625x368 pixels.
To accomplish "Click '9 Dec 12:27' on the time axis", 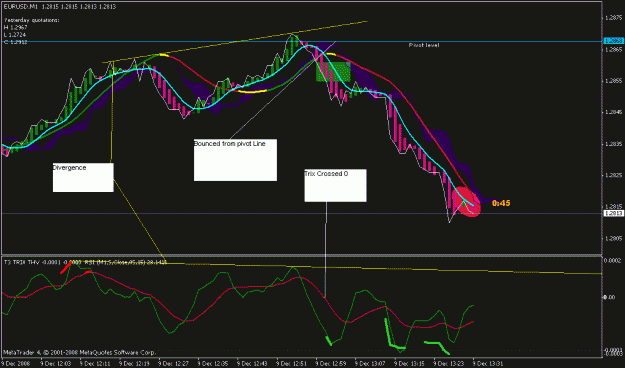I will pos(174,363).
